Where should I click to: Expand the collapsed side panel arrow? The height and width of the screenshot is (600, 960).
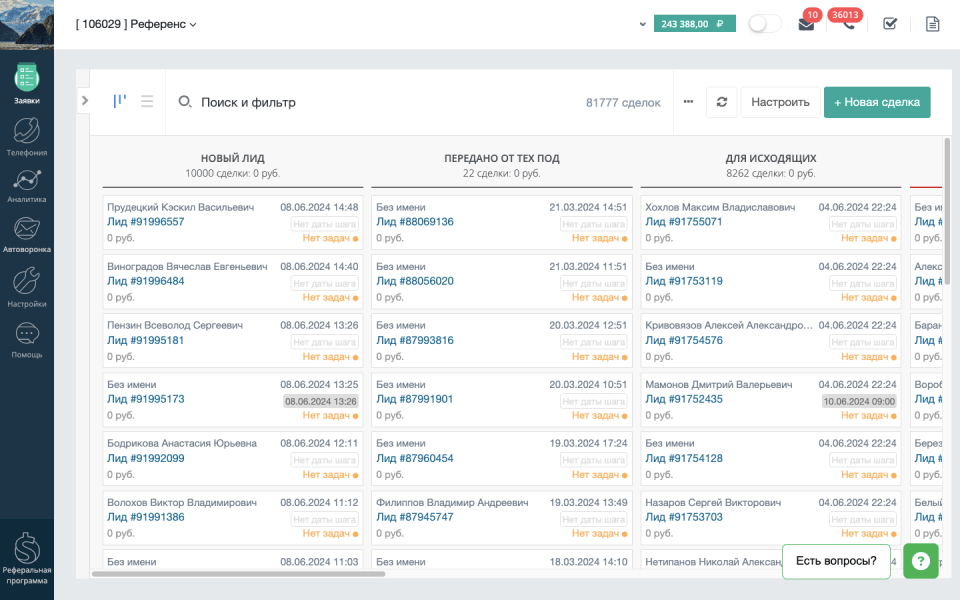point(85,100)
